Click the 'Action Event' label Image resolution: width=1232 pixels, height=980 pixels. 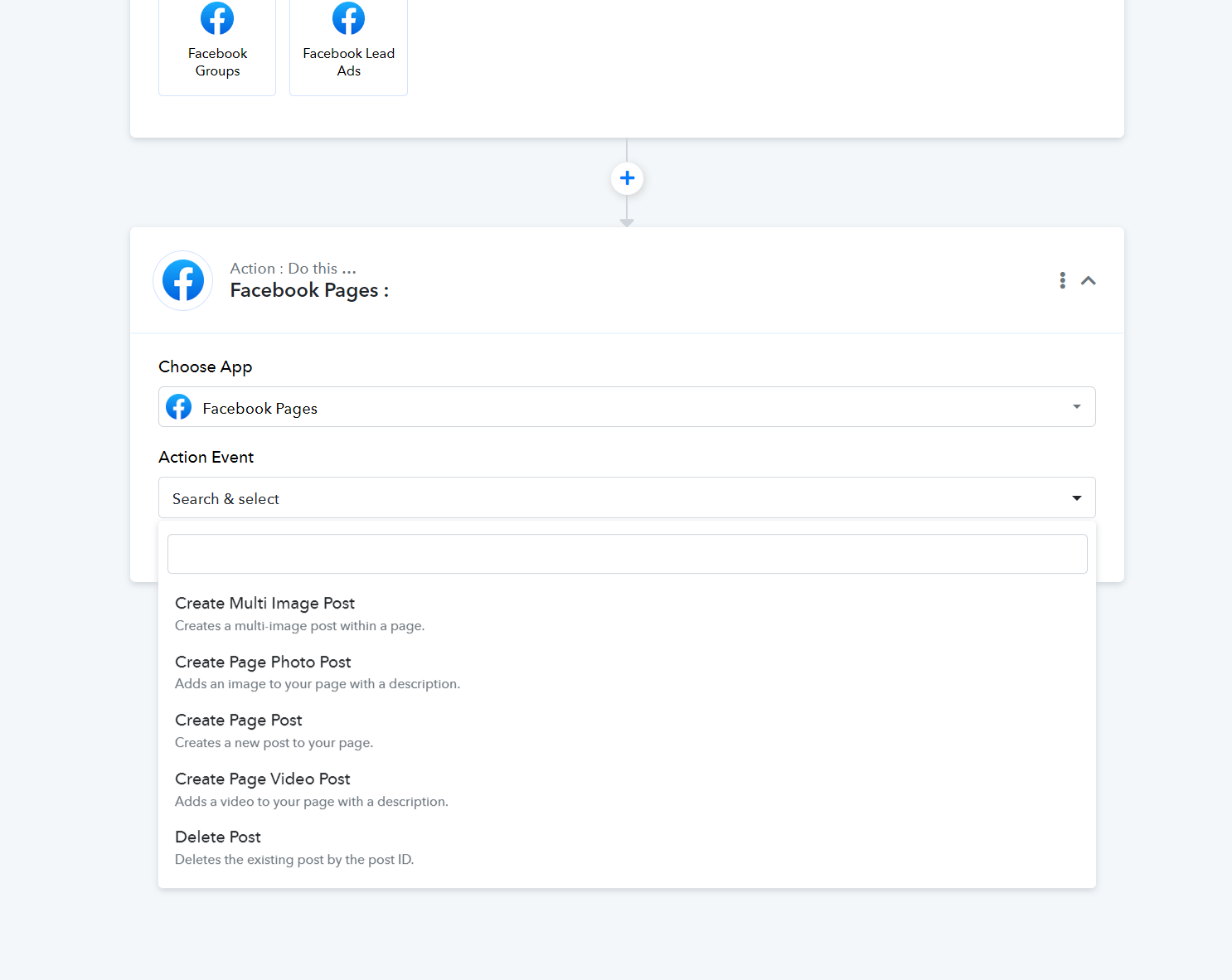coord(206,457)
